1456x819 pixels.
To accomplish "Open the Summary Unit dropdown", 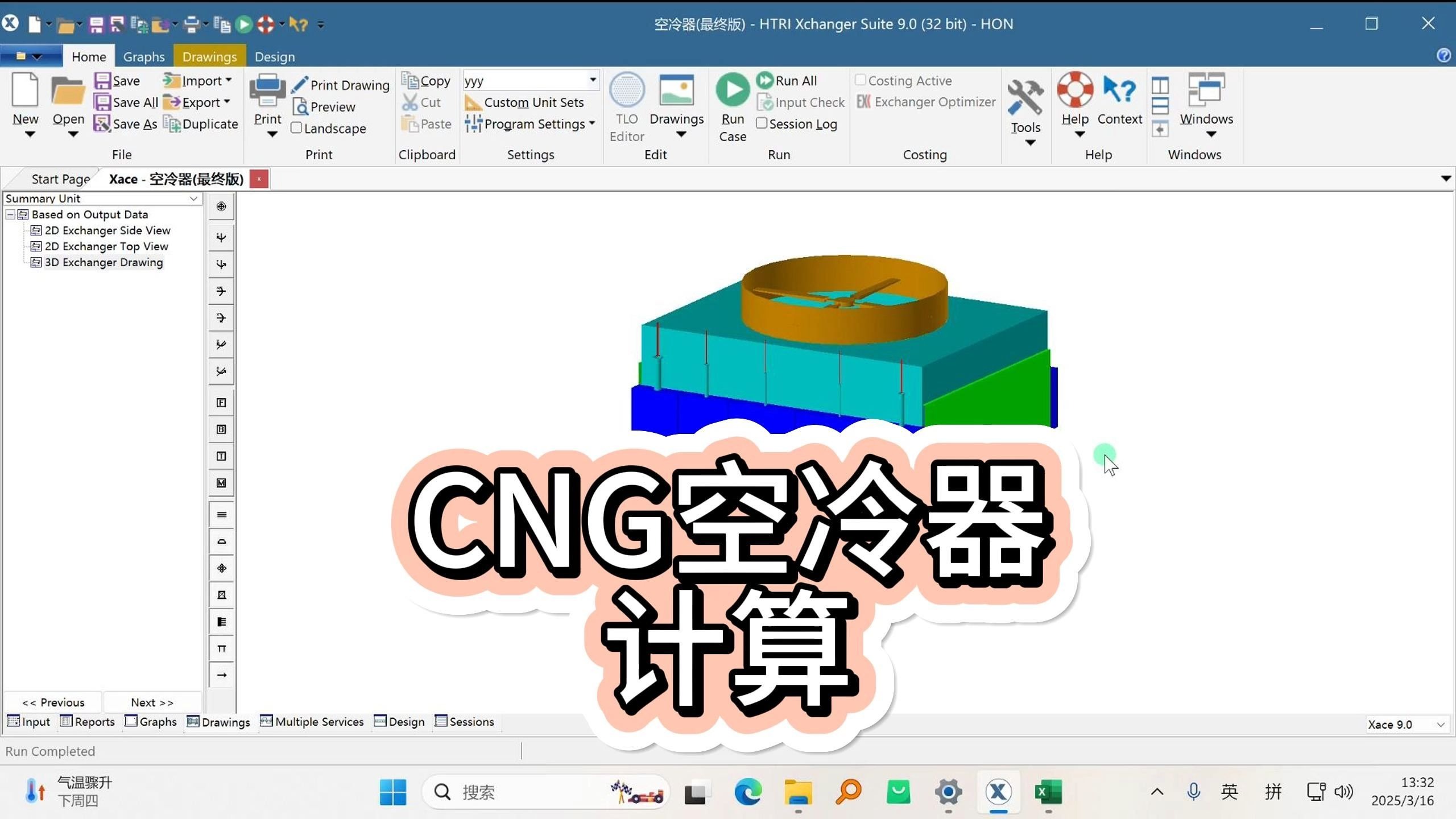I will coord(193,198).
